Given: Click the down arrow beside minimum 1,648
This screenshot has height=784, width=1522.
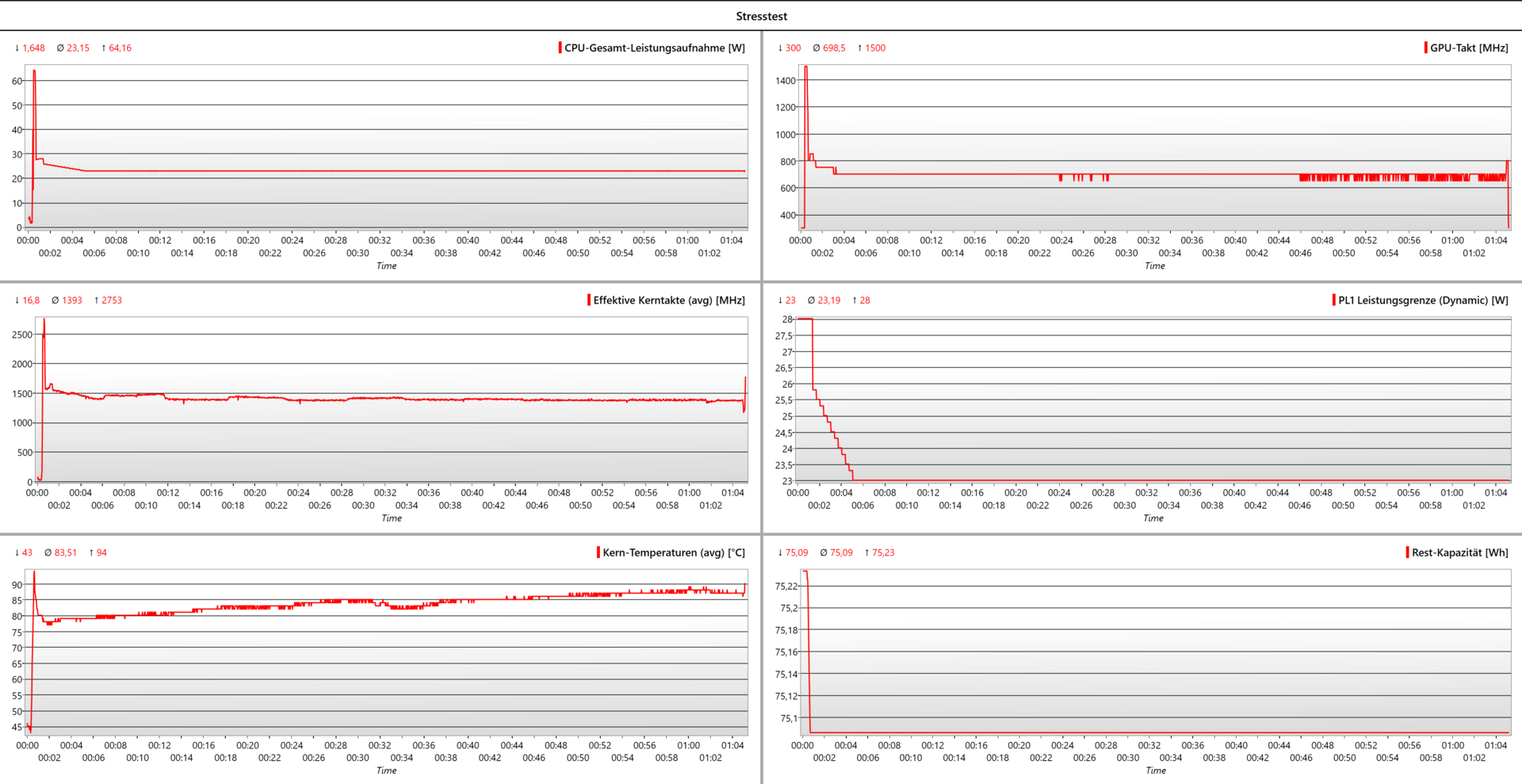Looking at the screenshot, I should coord(17,48).
